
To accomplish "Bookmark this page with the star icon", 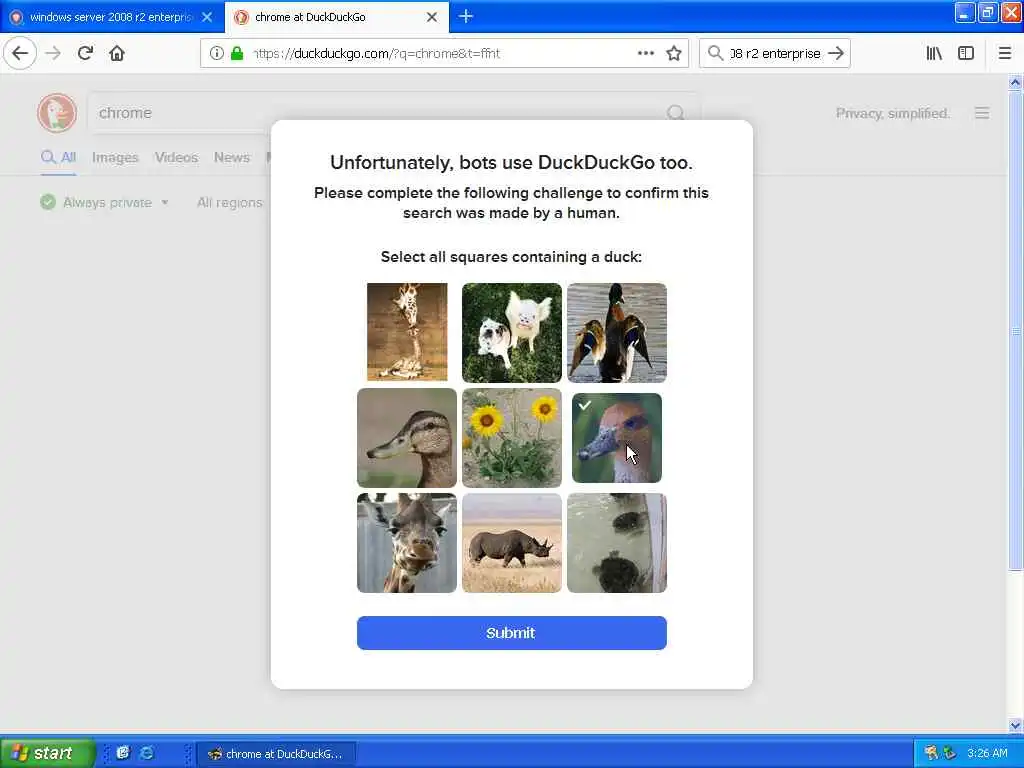I will click(x=674, y=53).
